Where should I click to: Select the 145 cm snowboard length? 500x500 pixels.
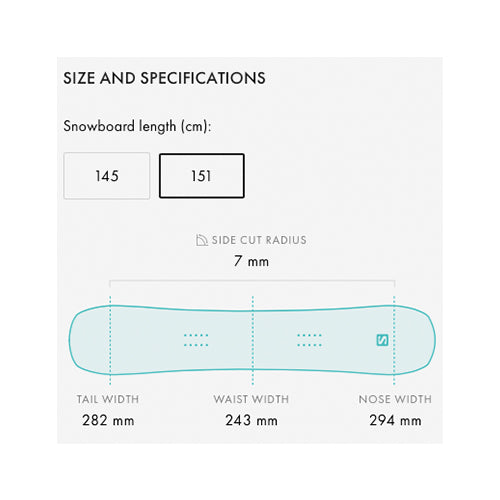coord(107,176)
